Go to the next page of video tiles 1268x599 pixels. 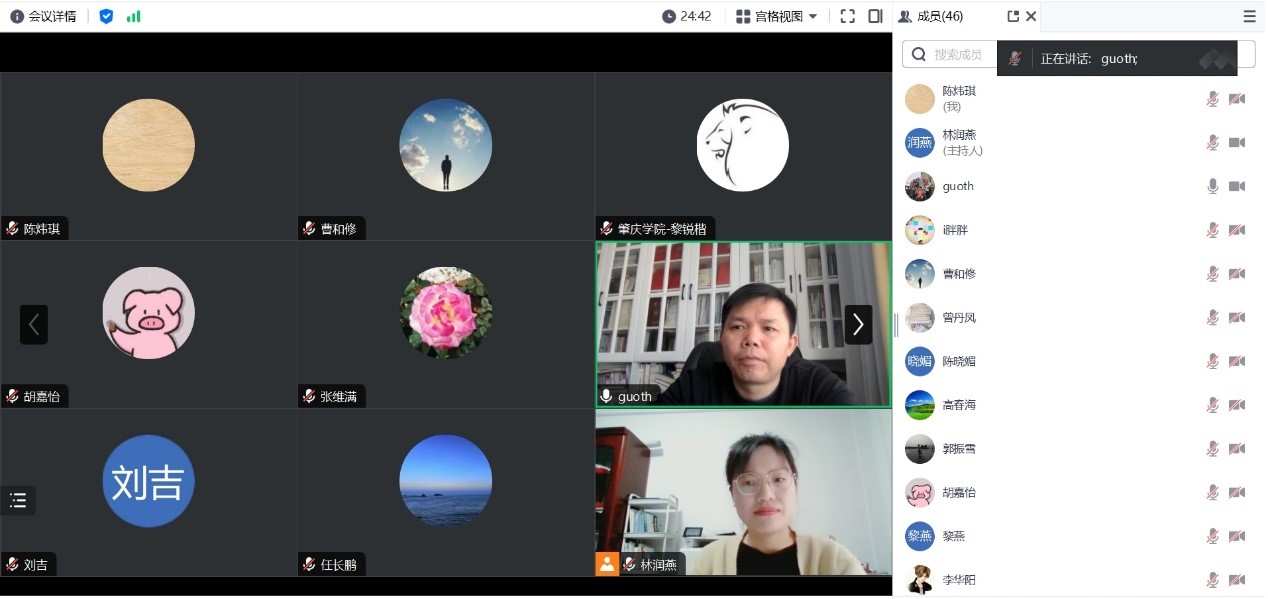(857, 324)
